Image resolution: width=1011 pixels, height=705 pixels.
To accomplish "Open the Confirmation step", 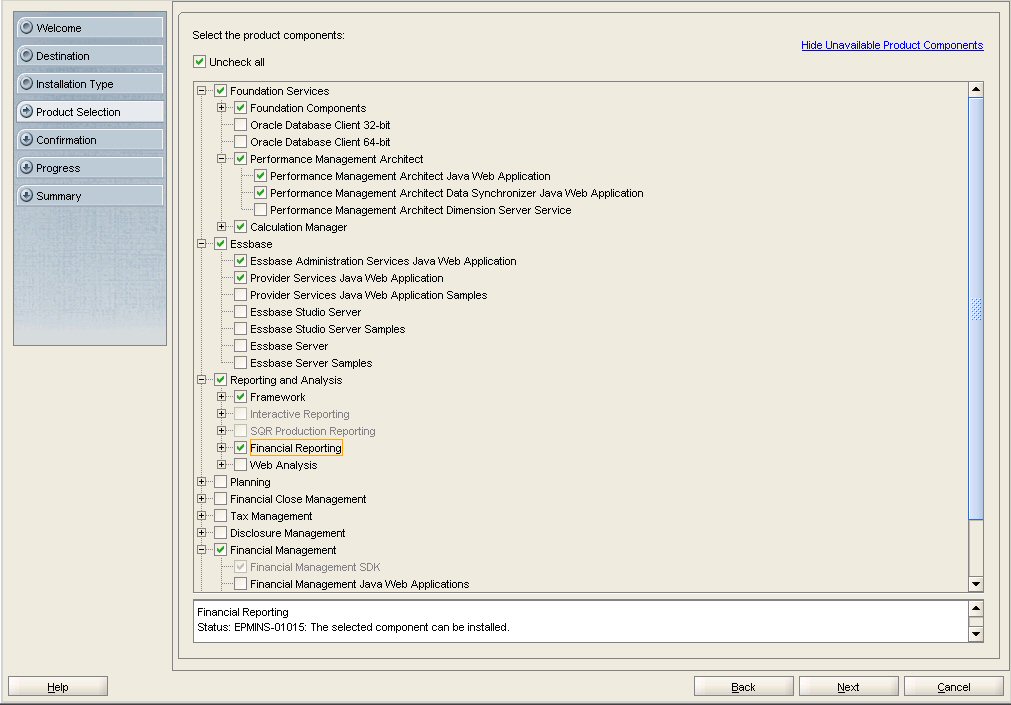I will tap(90, 140).
